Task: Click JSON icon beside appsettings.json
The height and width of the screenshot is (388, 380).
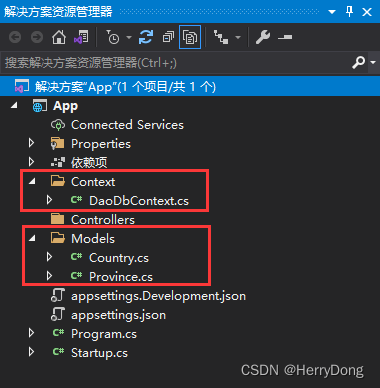Action: [x=58, y=315]
